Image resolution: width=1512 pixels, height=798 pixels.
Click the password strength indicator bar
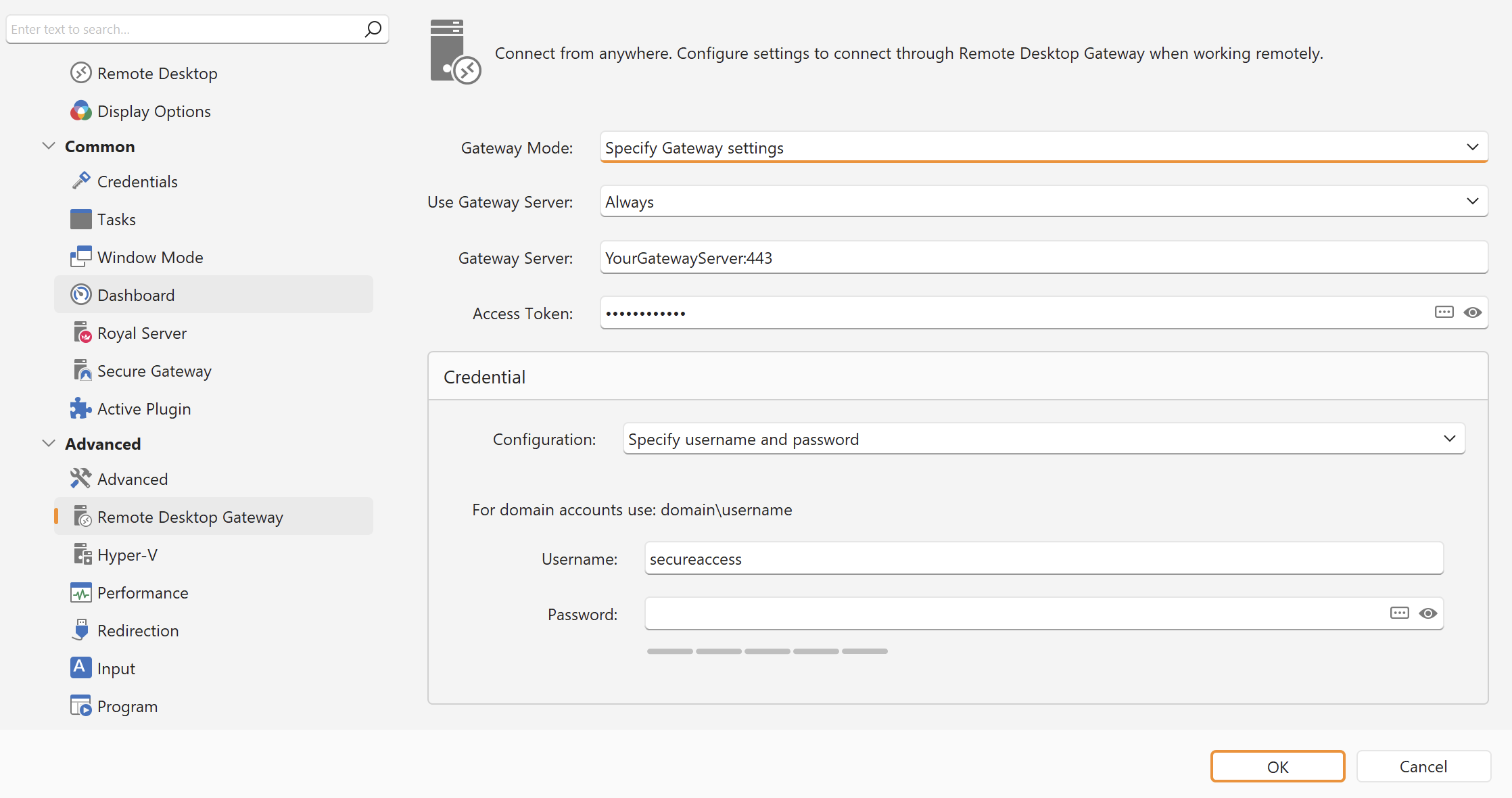point(767,651)
